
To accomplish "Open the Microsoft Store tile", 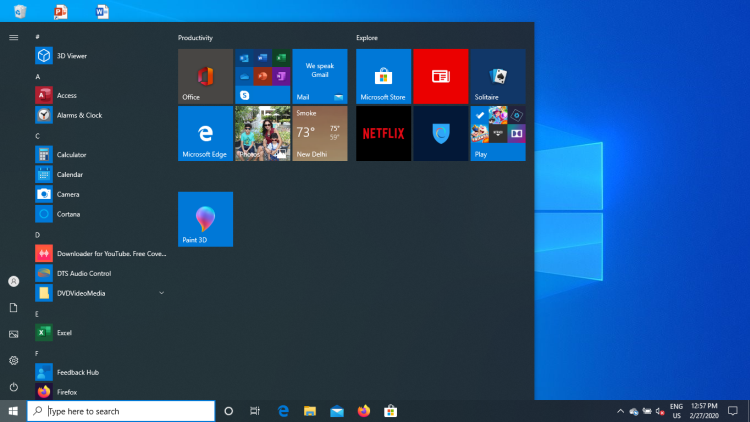I will pyautogui.click(x=383, y=76).
